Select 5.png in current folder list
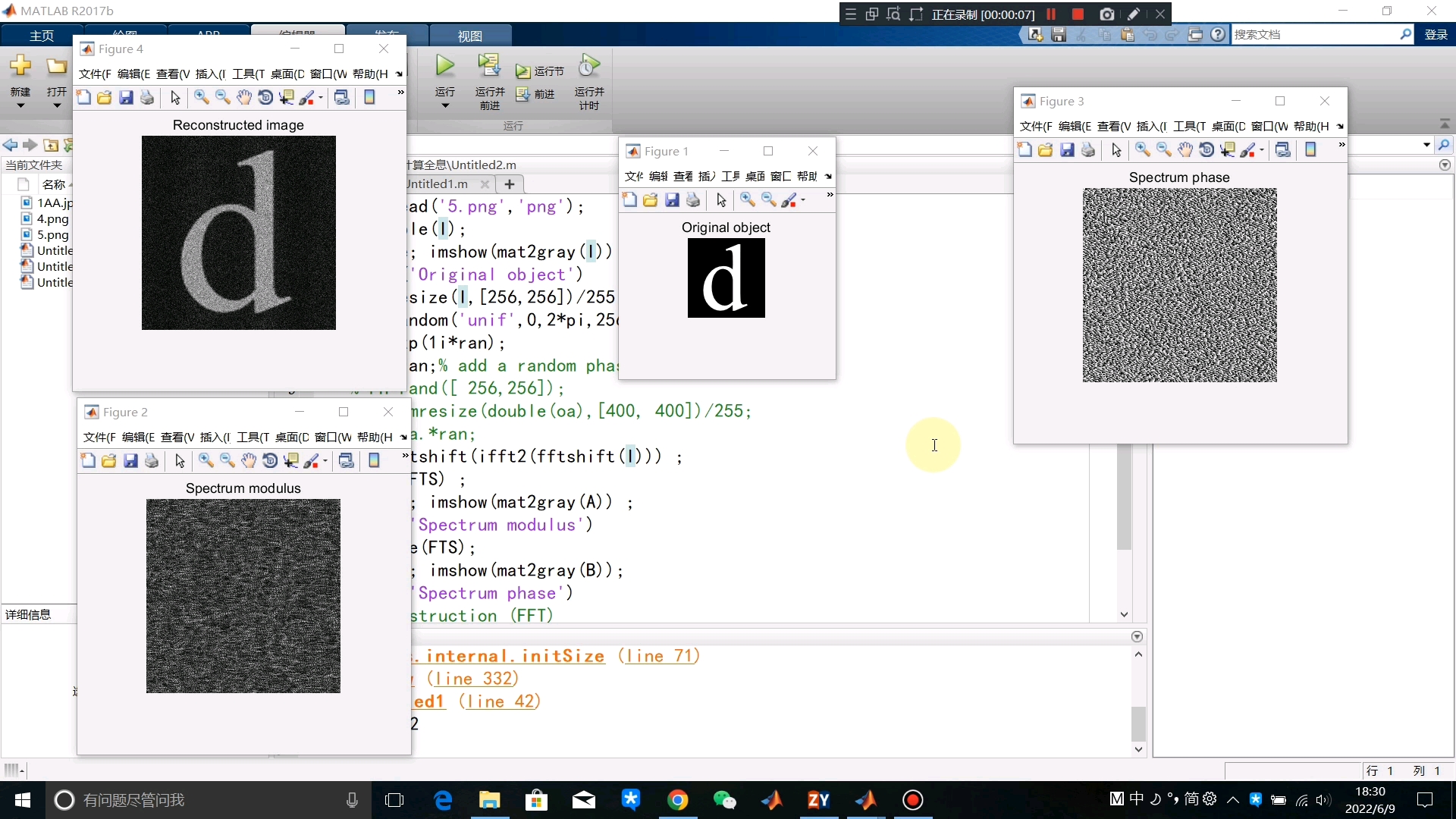The width and height of the screenshot is (1456, 819). pos(52,234)
